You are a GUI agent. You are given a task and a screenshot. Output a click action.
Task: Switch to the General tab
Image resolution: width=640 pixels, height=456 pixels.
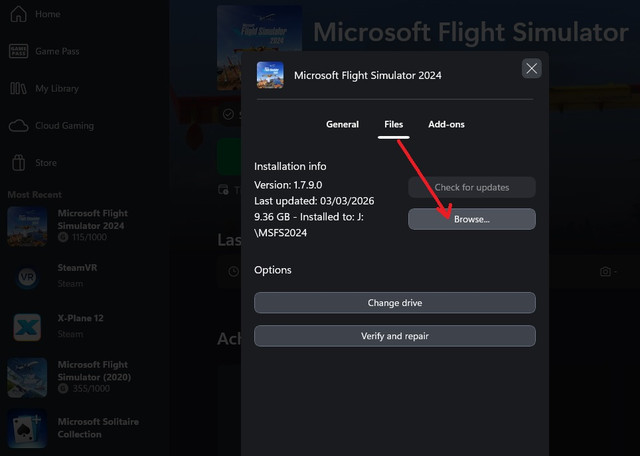pyautogui.click(x=342, y=124)
